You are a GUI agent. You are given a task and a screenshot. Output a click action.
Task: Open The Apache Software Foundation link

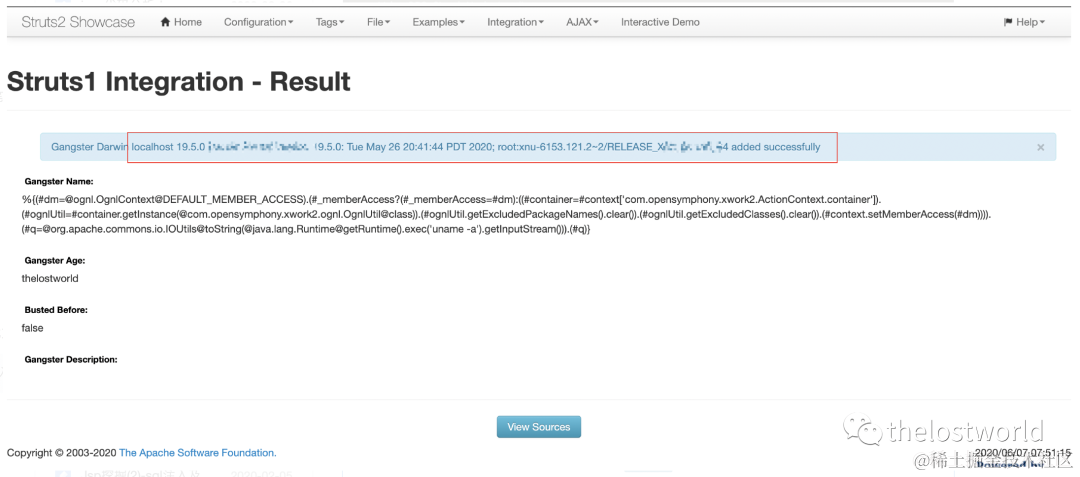tap(198, 453)
